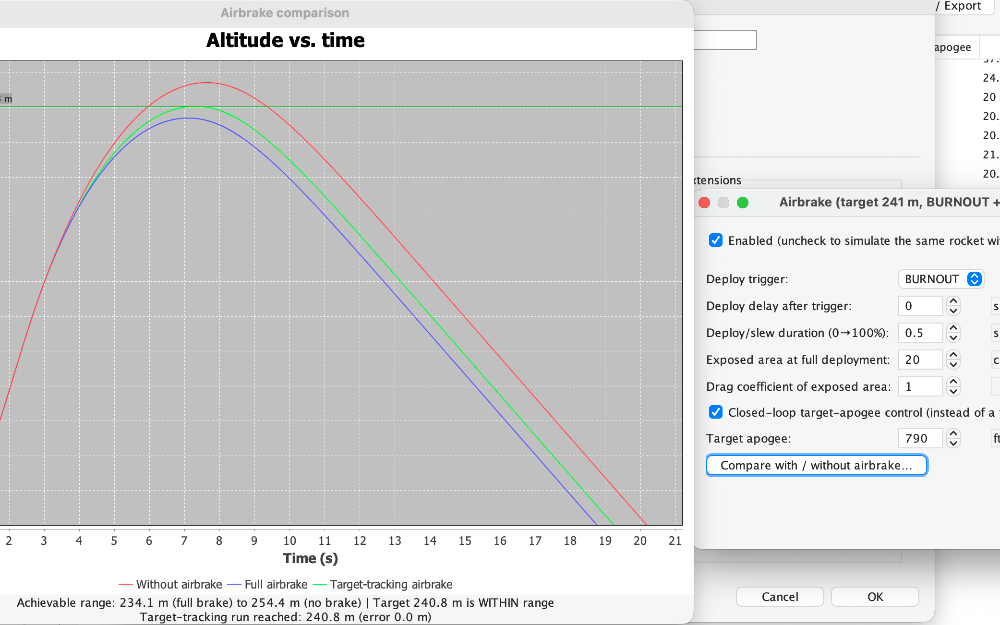Click the Deploy/slew duration field

[x=920, y=333]
